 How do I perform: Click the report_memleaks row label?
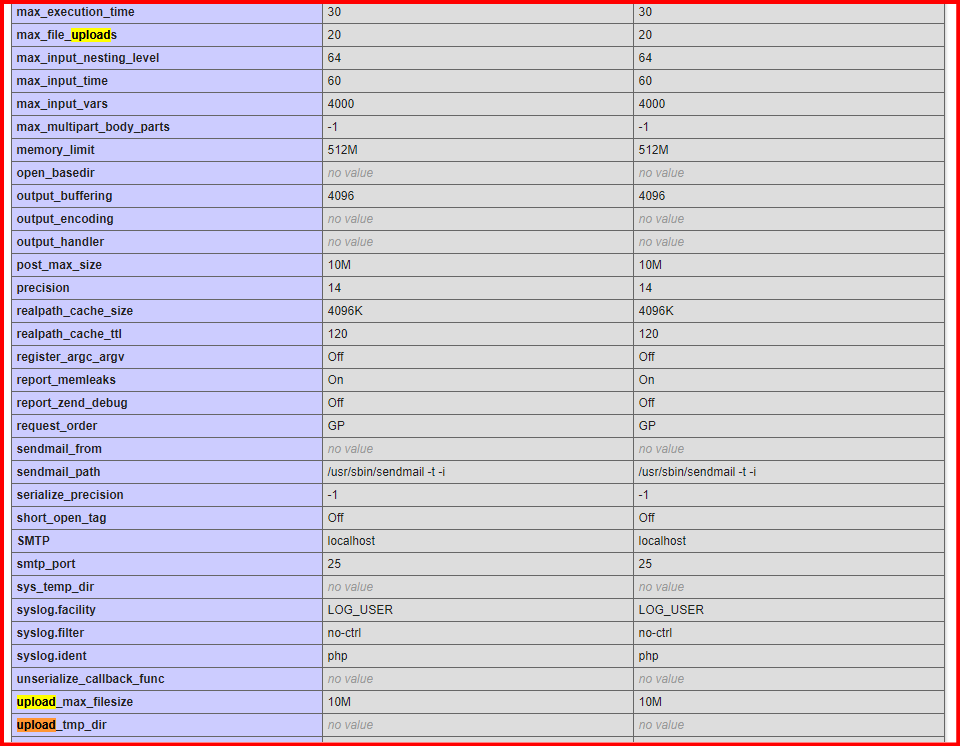coord(66,380)
